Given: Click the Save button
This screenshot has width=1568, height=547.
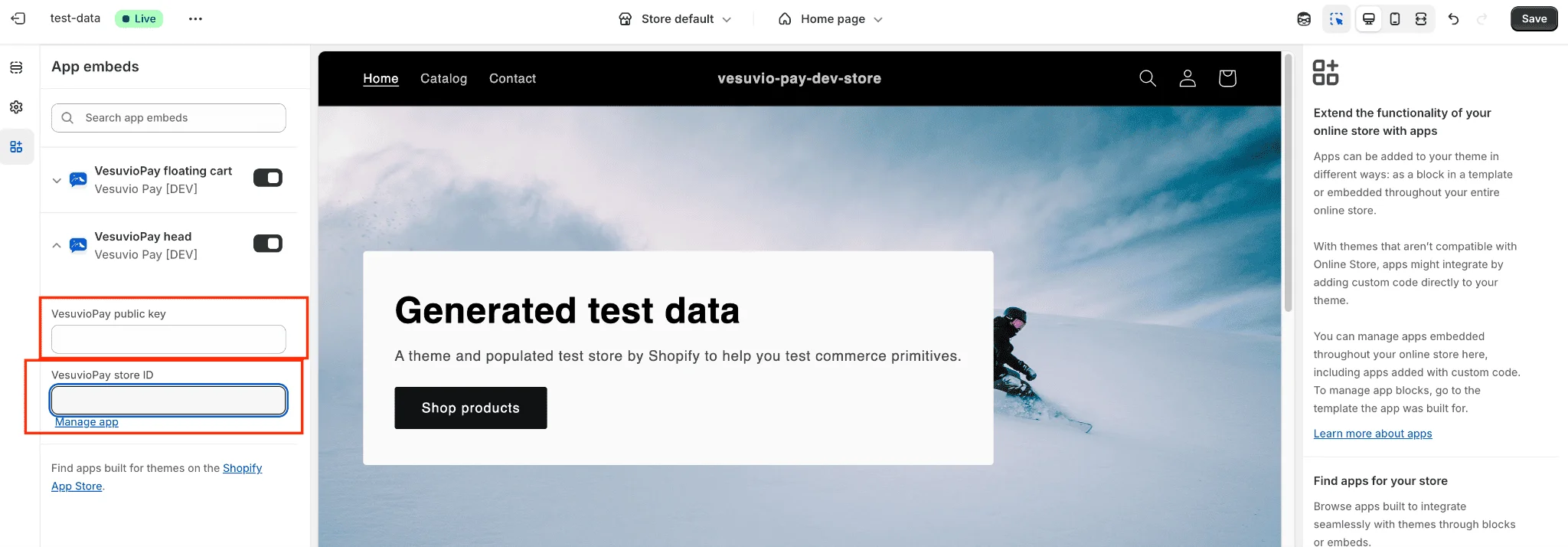Looking at the screenshot, I should click(x=1534, y=18).
